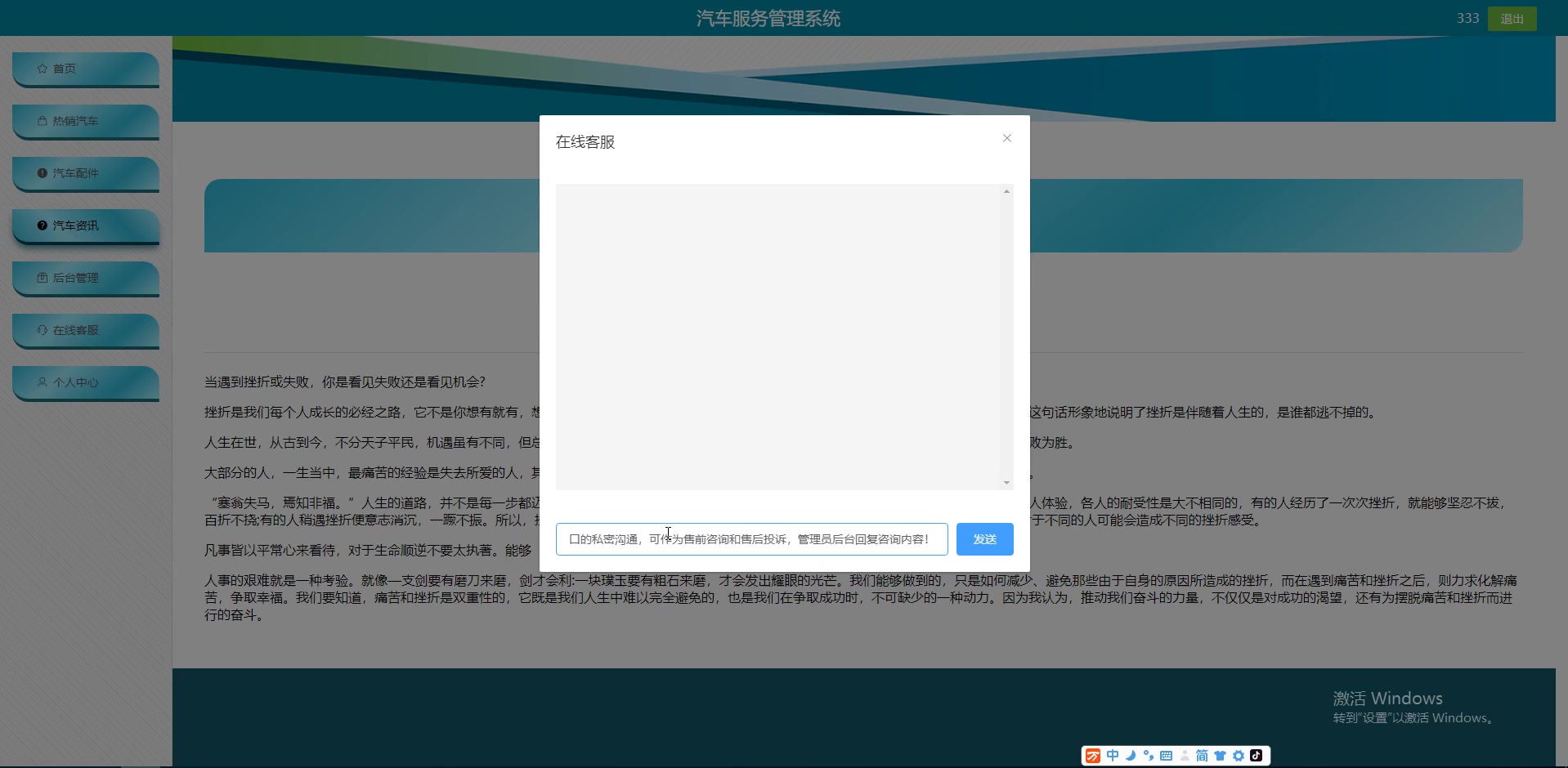This screenshot has width=1568, height=768.
Task: Open 后台管理 in the sidebar
Action: (86, 278)
